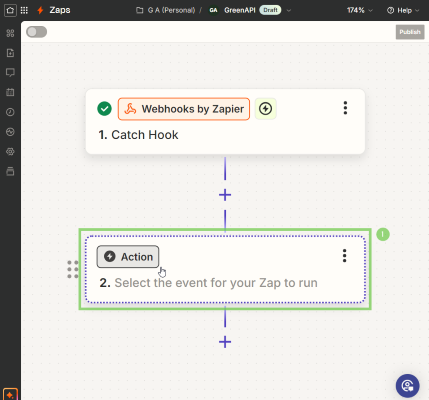Add a step below the Action step
Image resolution: width=429 pixels, height=400 pixels.
225,342
